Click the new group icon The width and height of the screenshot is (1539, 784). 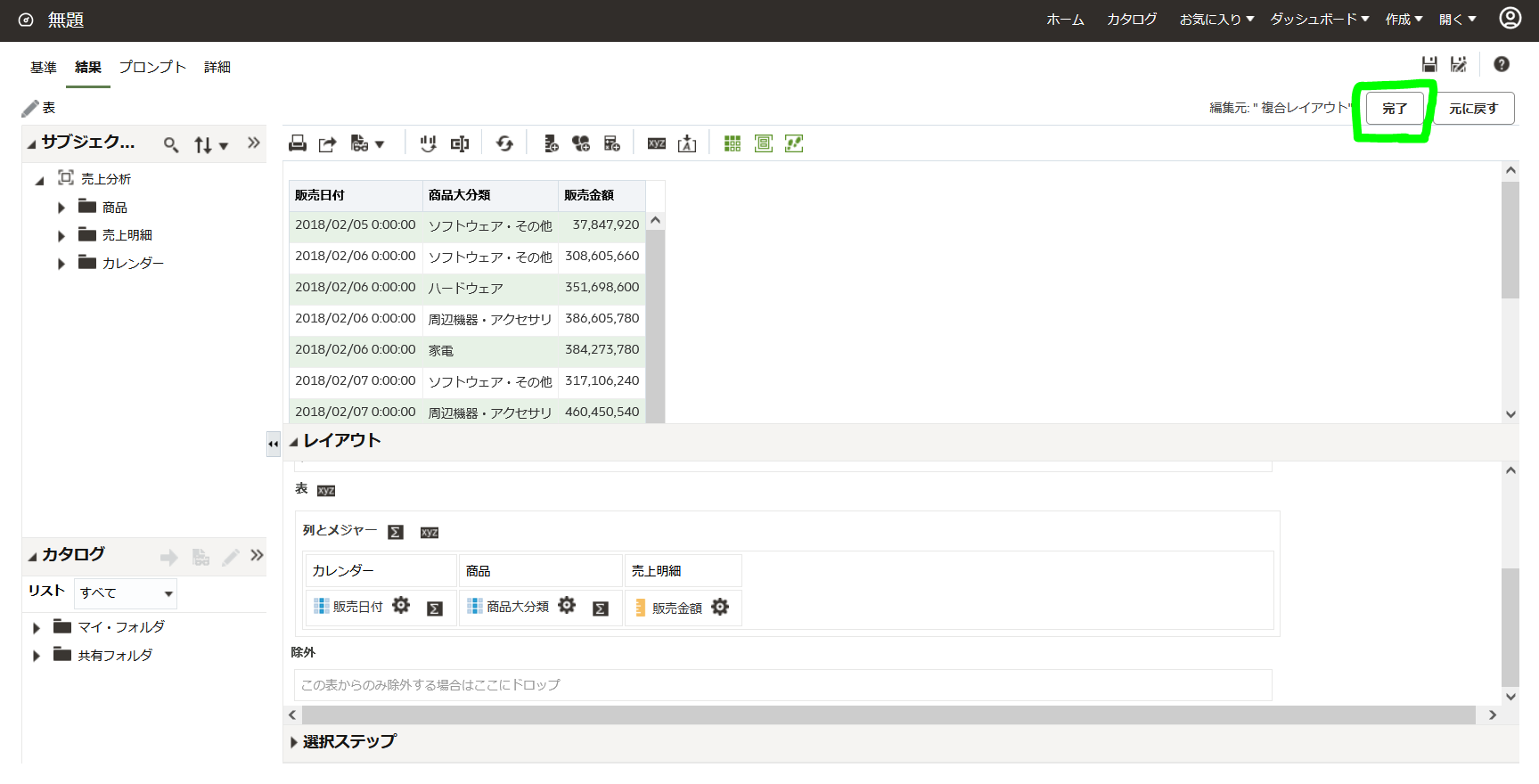point(551,143)
